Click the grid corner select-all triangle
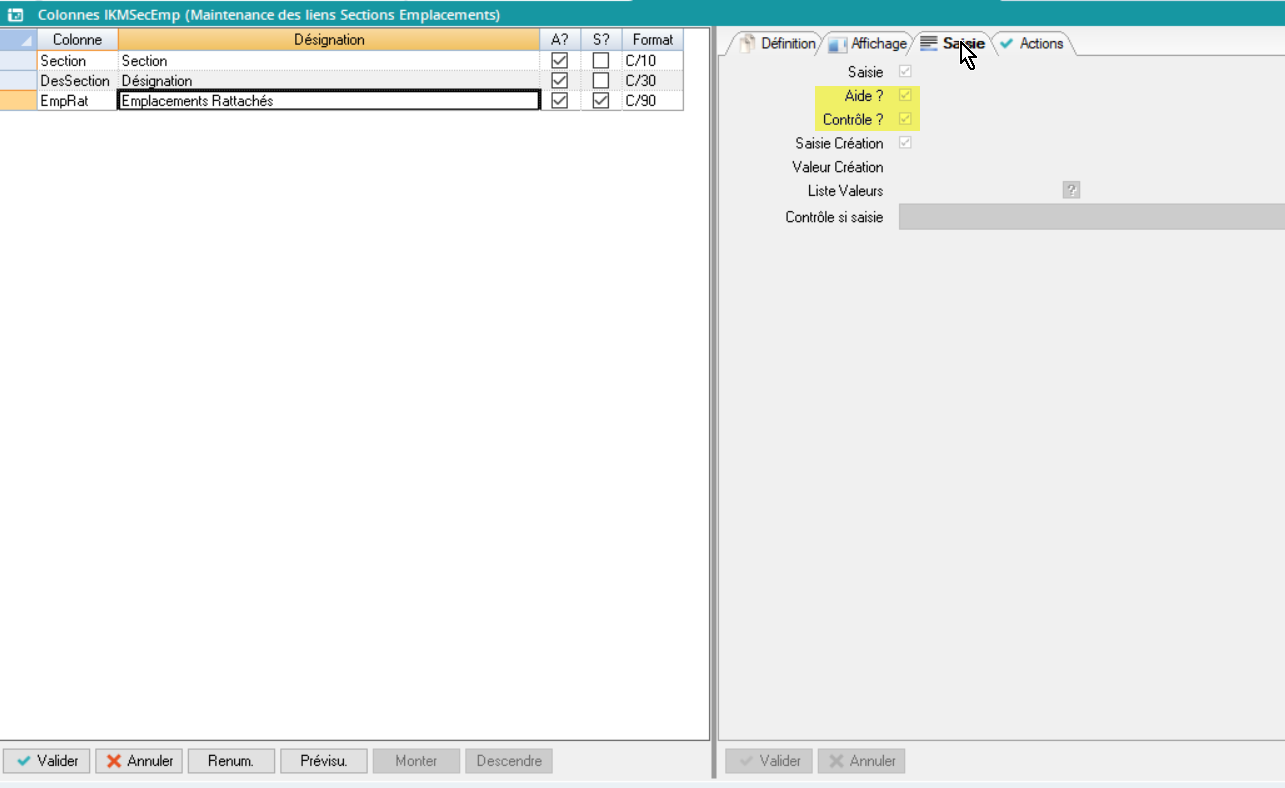The width and height of the screenshot is (1285, 788). (x=18, y=40)
